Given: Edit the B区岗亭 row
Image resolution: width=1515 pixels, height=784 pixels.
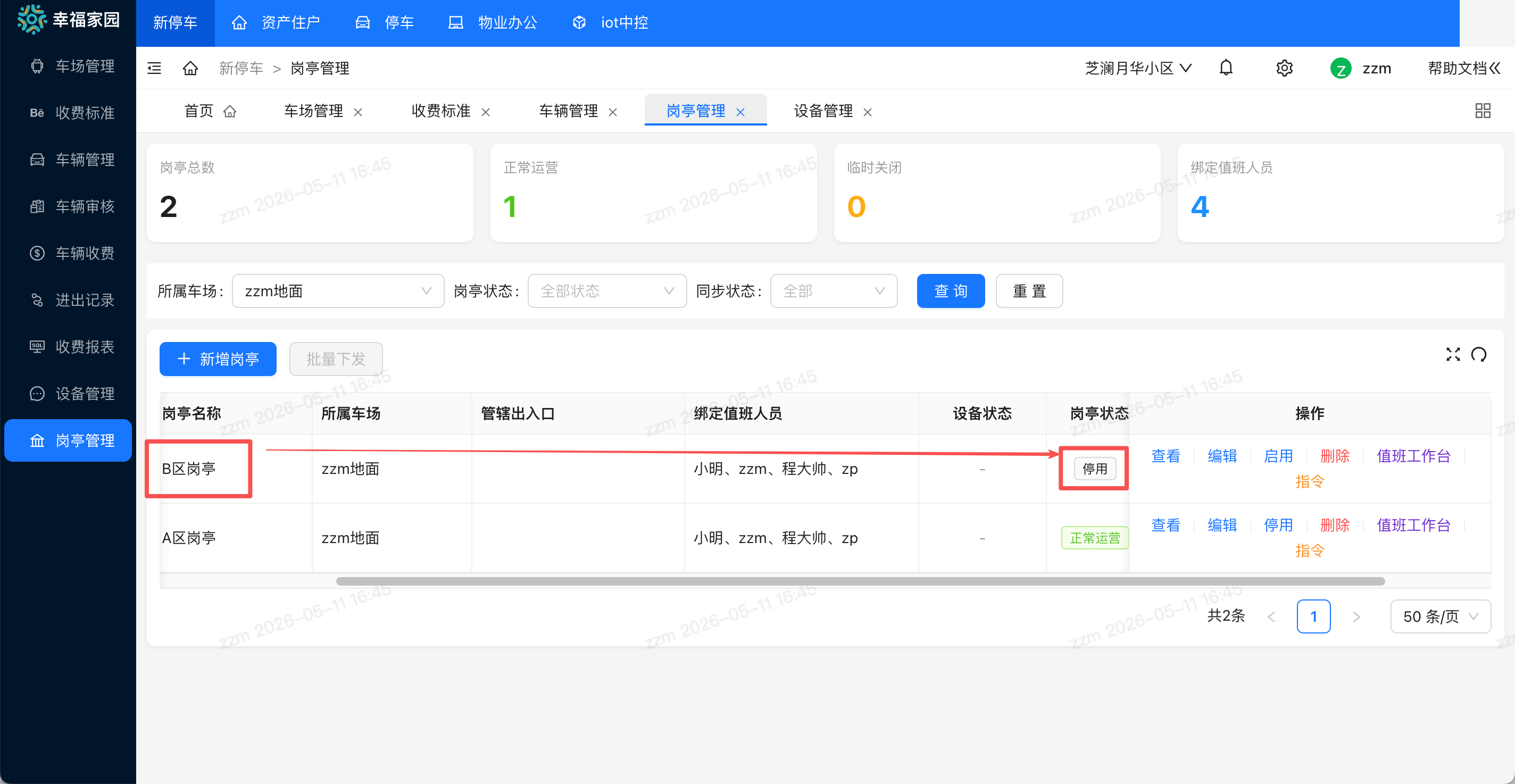Looking at the screenshot, I should (1221, 456).
